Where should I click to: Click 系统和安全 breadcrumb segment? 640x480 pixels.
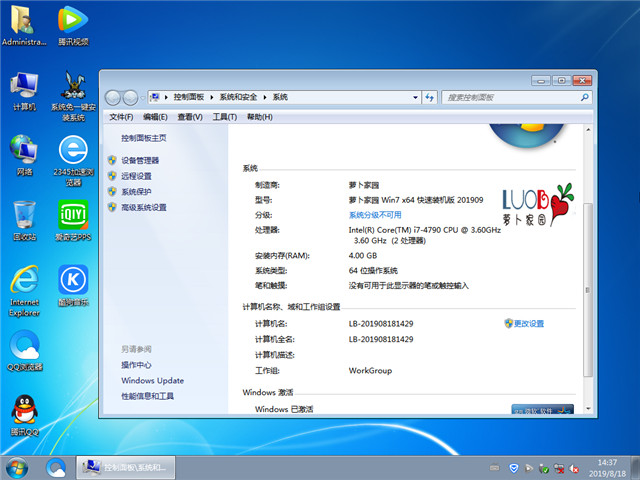[238, 97]
